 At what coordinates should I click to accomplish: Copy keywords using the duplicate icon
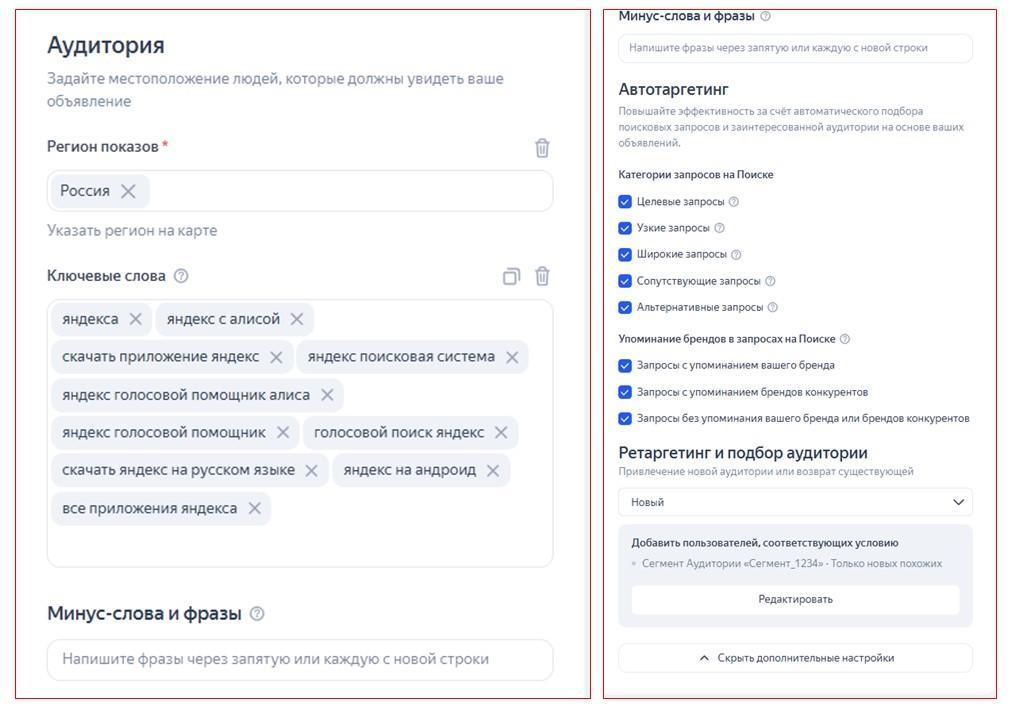[511, 276]
